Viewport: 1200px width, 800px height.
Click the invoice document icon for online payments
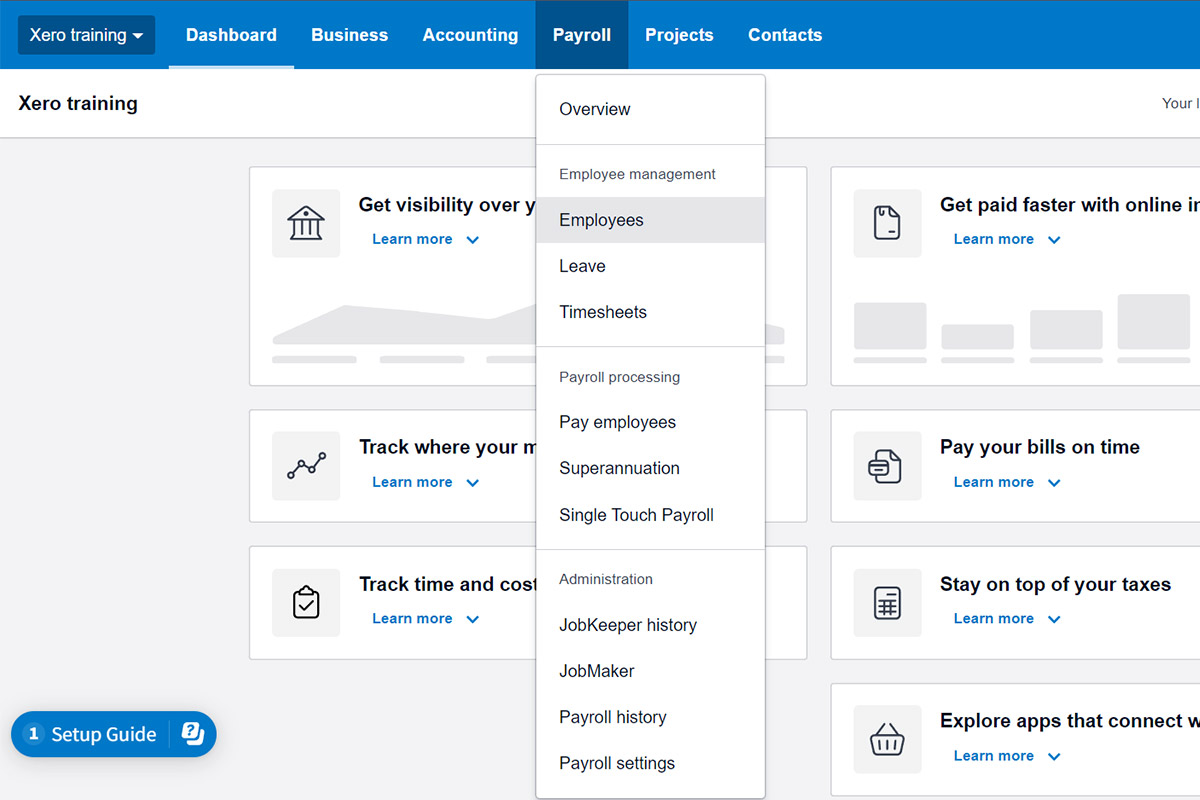pyautogui.click(x=887, y=223)
